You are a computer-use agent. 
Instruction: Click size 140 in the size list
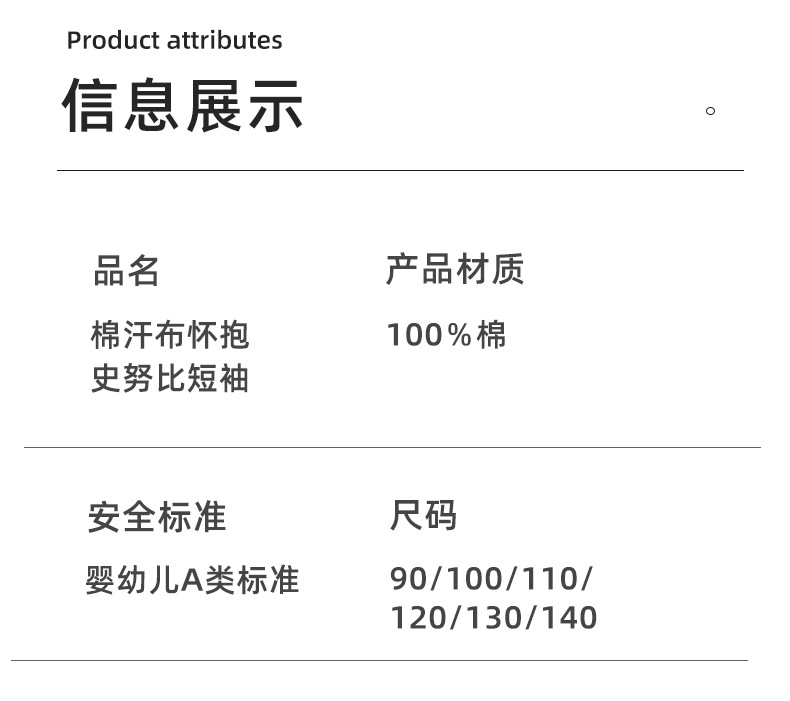click(570, 618)
